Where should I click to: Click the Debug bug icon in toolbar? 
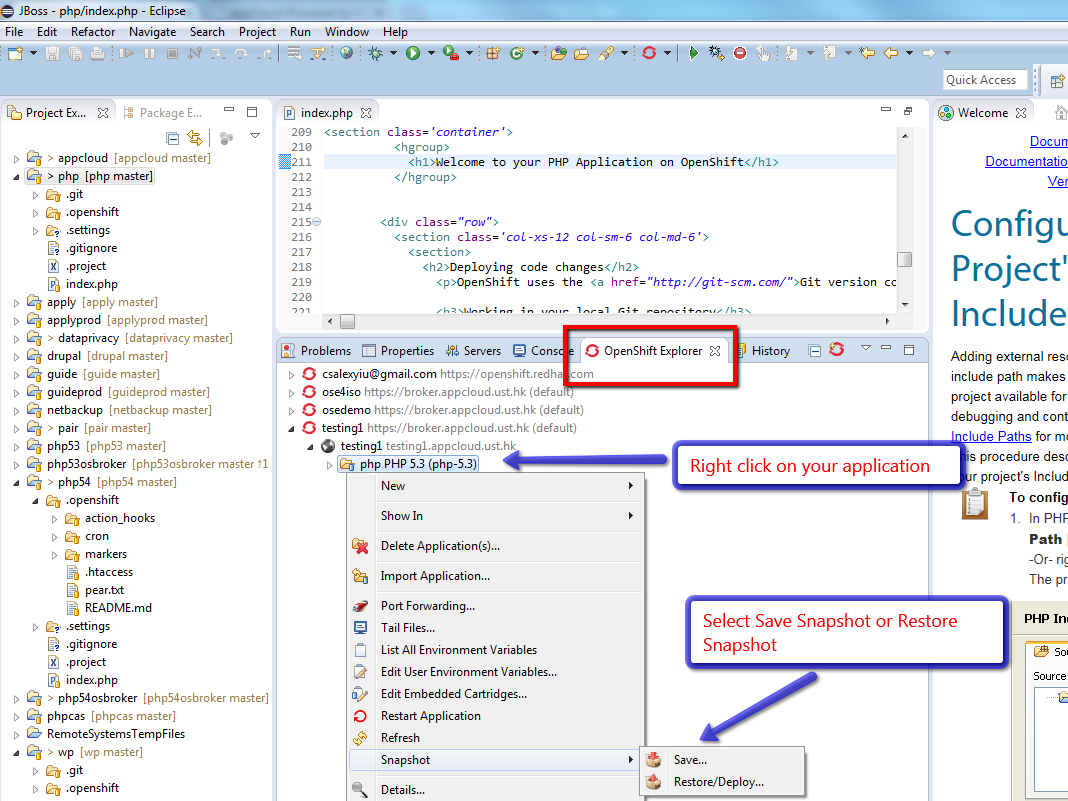pyautogui.click(x=376, y=54)
